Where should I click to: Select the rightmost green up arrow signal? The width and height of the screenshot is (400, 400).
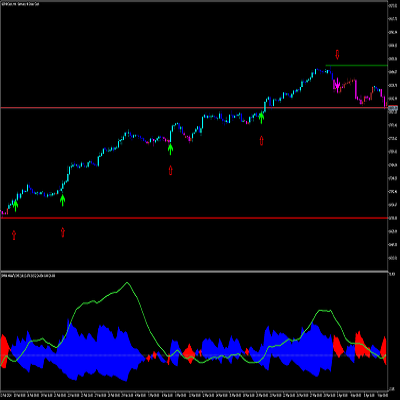coord(261,118)
